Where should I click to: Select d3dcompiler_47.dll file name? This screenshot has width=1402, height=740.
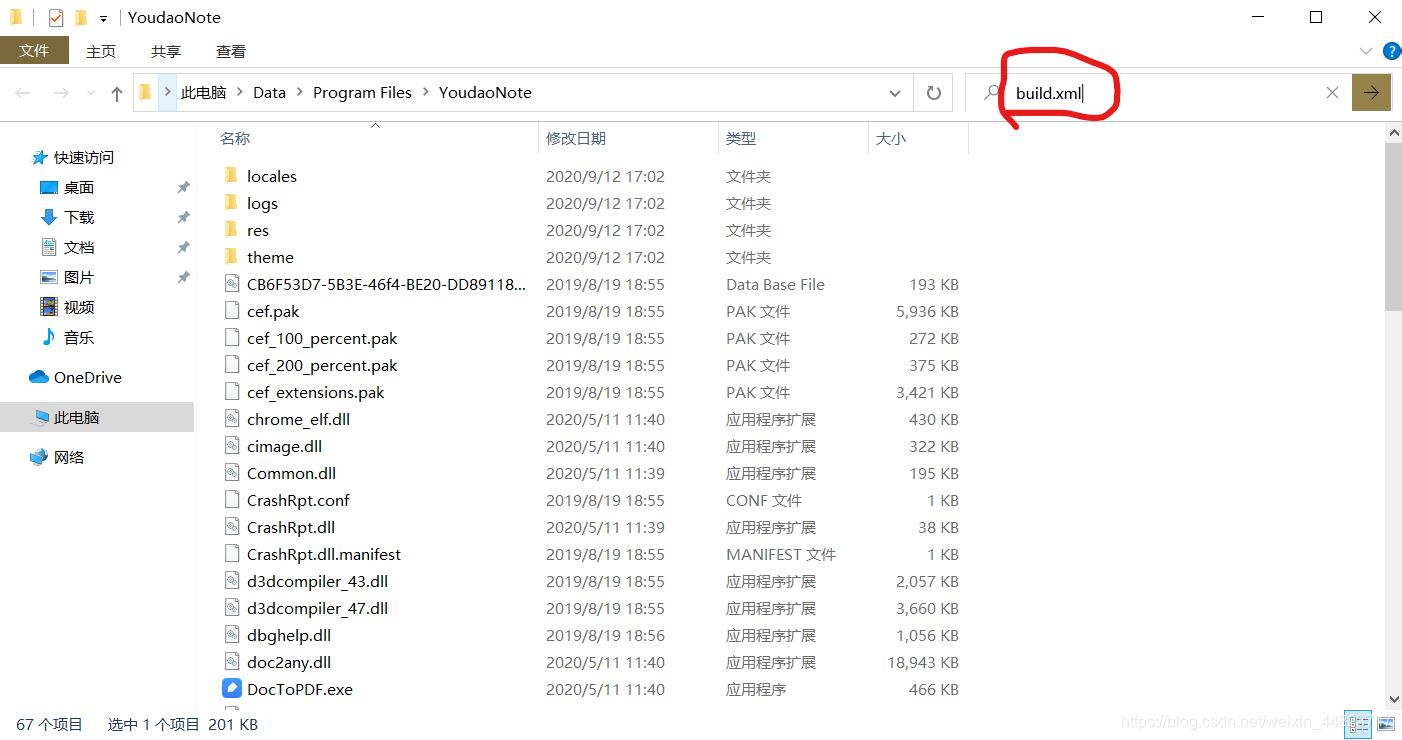(x=317, y=608)
